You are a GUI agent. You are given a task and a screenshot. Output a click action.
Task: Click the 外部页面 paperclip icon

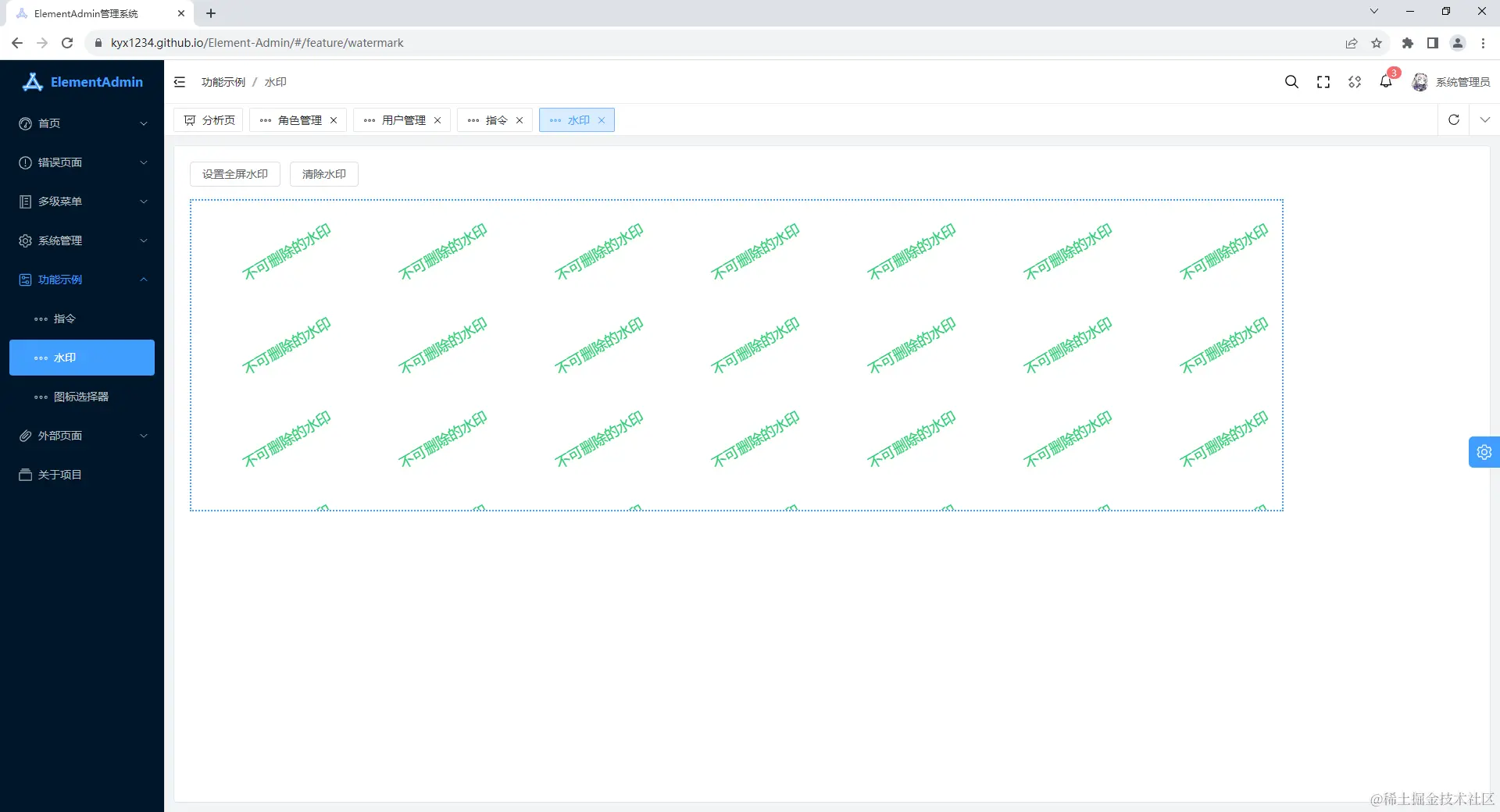25,436
